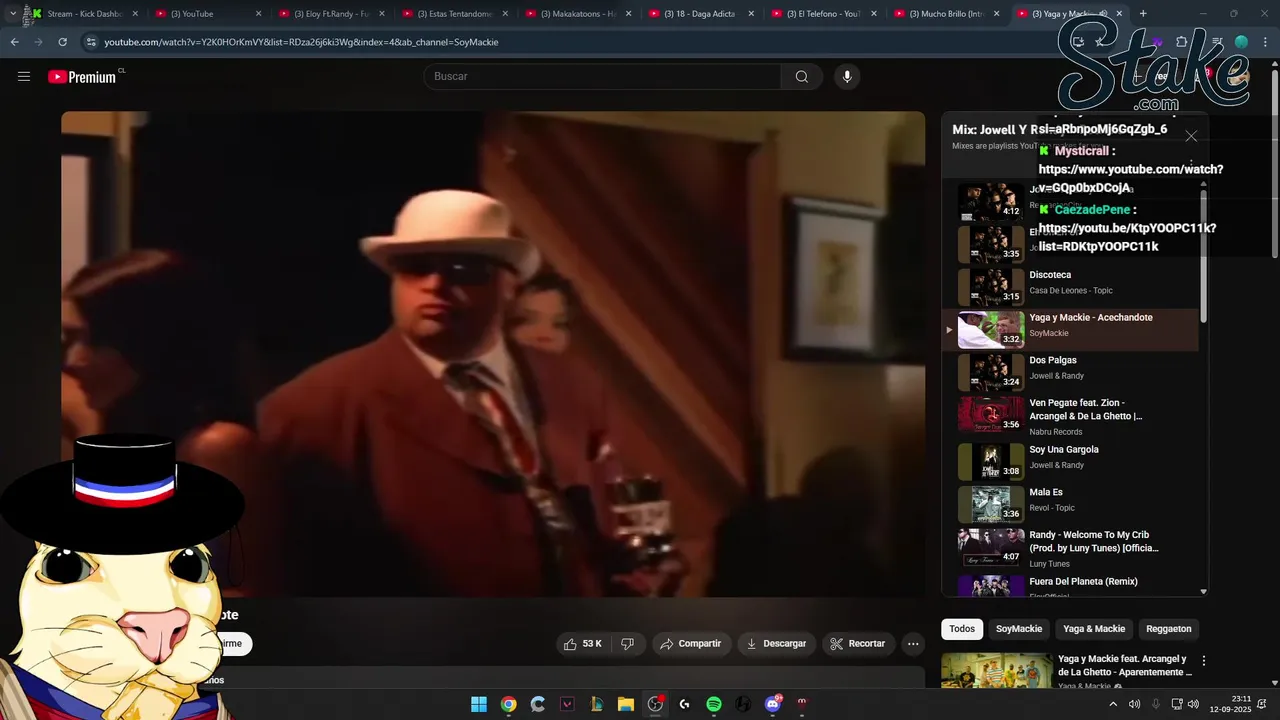Dislike the video with thumbs down
This screenshot has height=720, width=1280.
coord(628,644)
